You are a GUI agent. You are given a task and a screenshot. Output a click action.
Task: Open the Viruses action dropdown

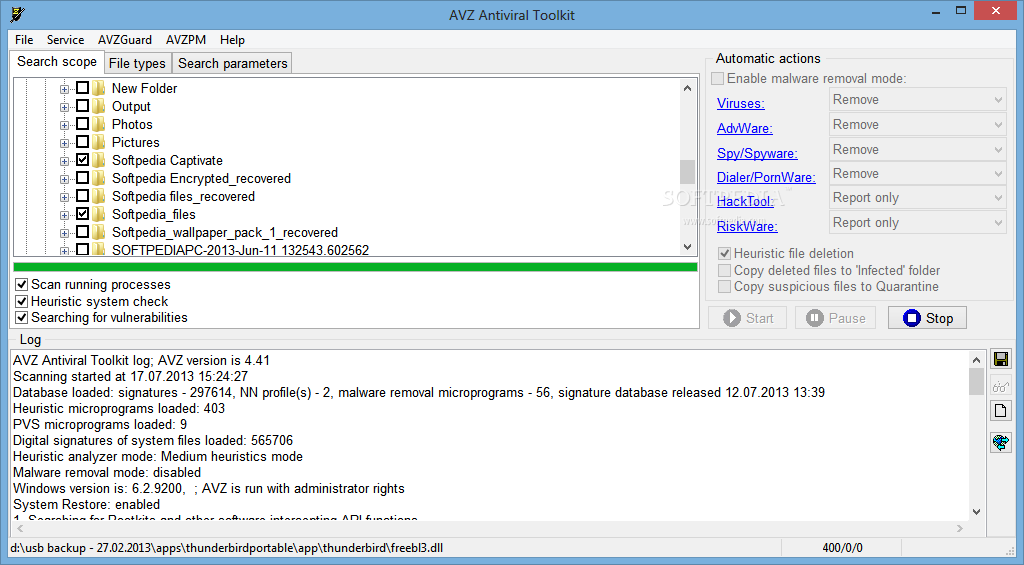click(x=918, y=100)
